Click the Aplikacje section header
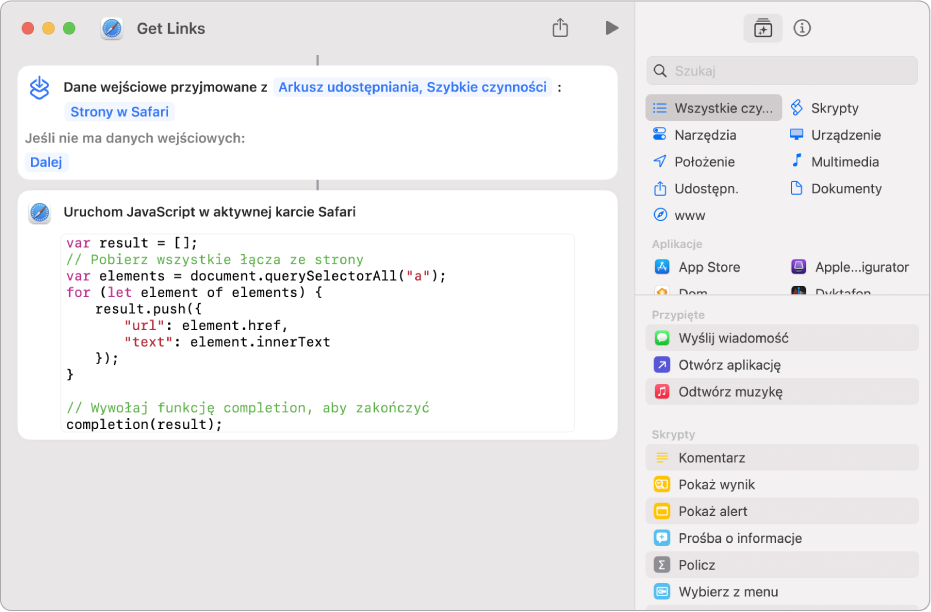The height and width of the screenshot is (612, 931). [x=677, y=244]
